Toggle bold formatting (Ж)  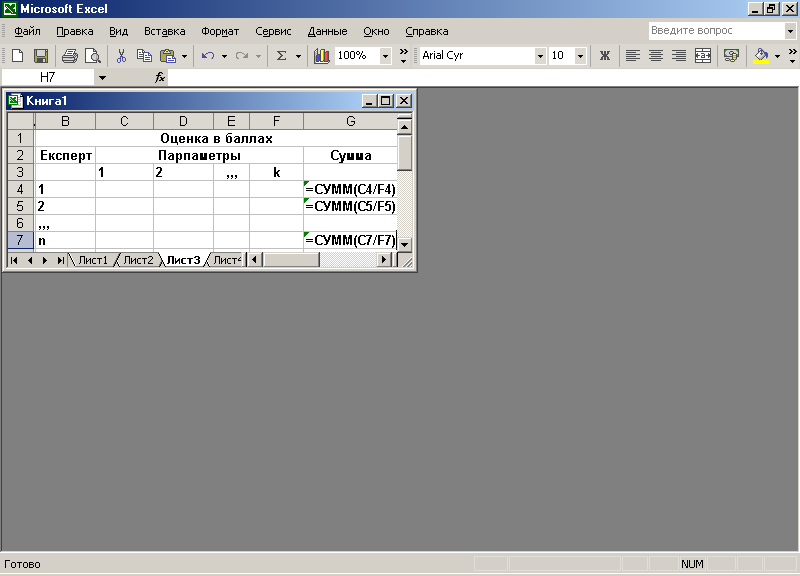coord(605,56)
